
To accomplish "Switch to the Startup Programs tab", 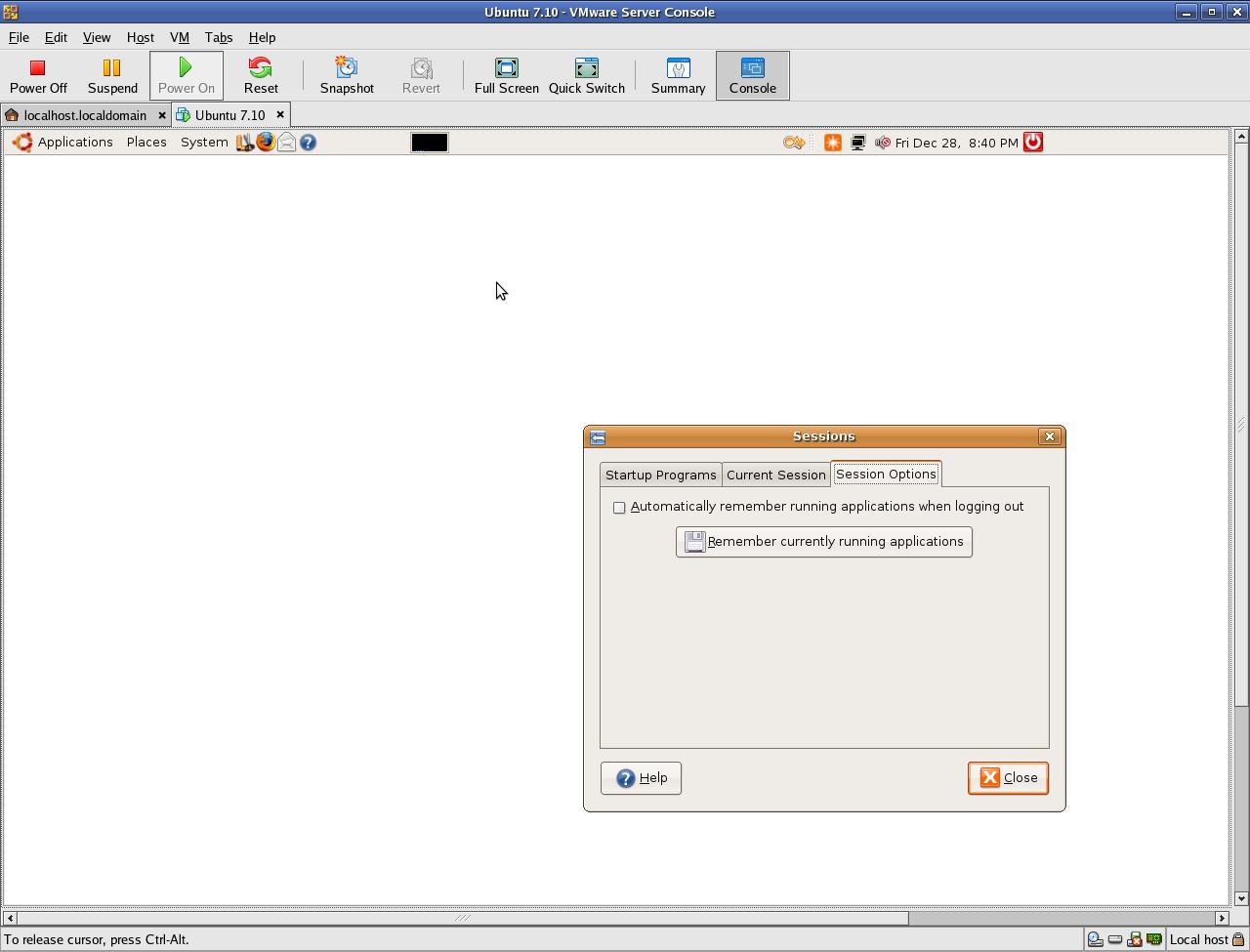I will (x=660, y=476).
